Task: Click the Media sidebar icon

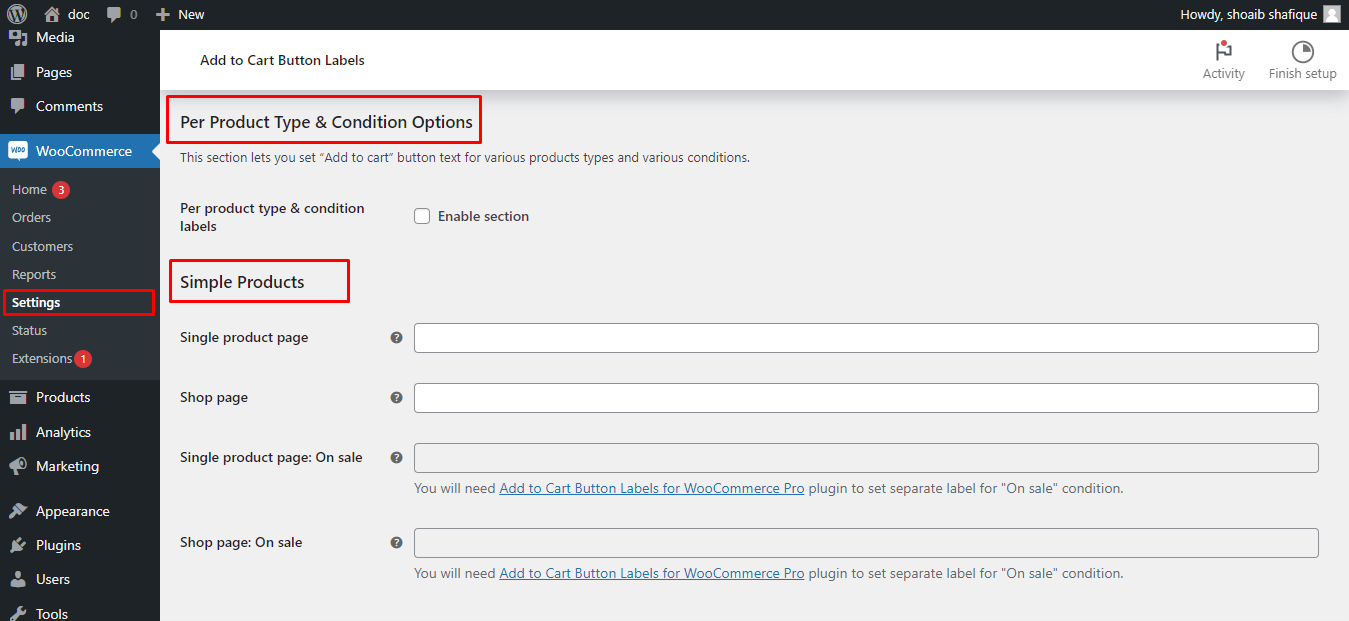Action: (18, 38)
